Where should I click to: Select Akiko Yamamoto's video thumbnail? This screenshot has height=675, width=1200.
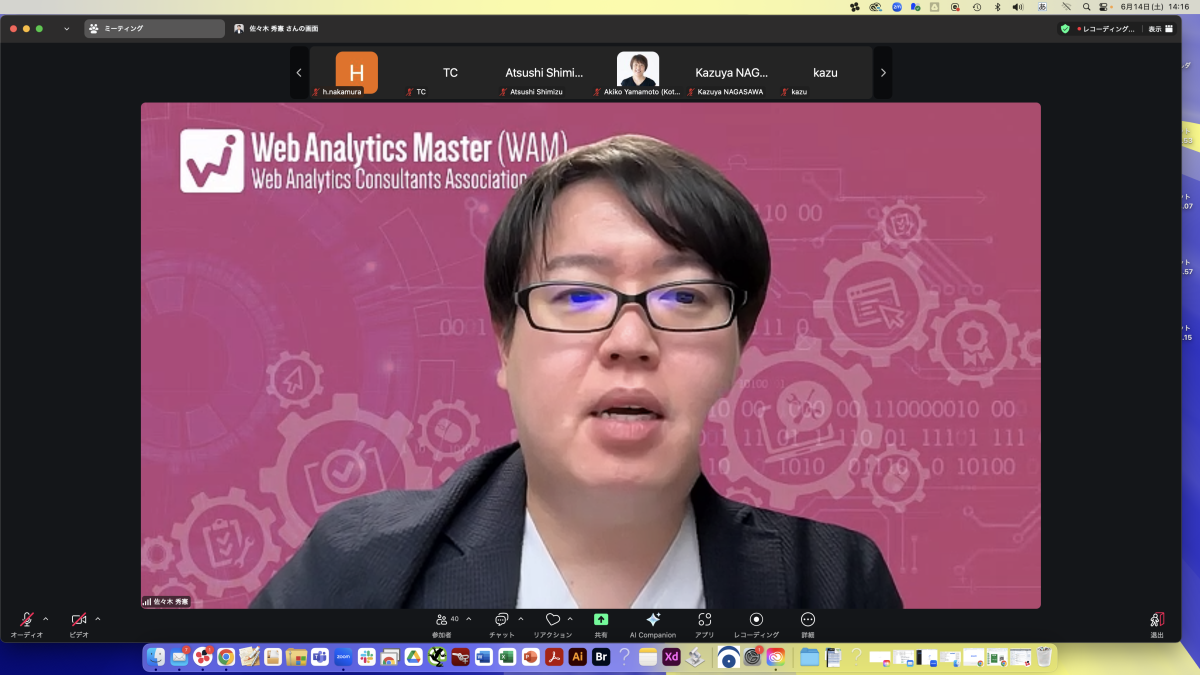tap(638, 70)
